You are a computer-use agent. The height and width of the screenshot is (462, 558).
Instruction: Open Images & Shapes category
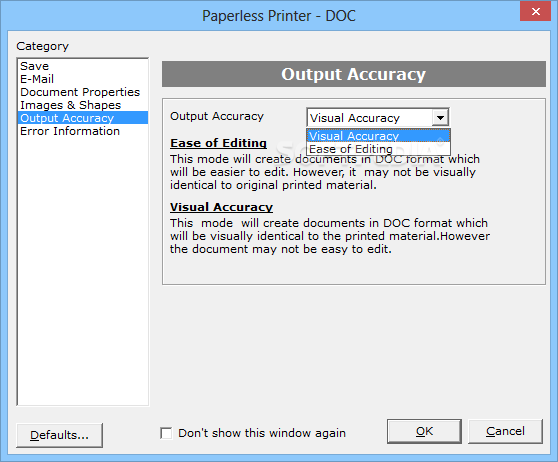pos(83,105)
